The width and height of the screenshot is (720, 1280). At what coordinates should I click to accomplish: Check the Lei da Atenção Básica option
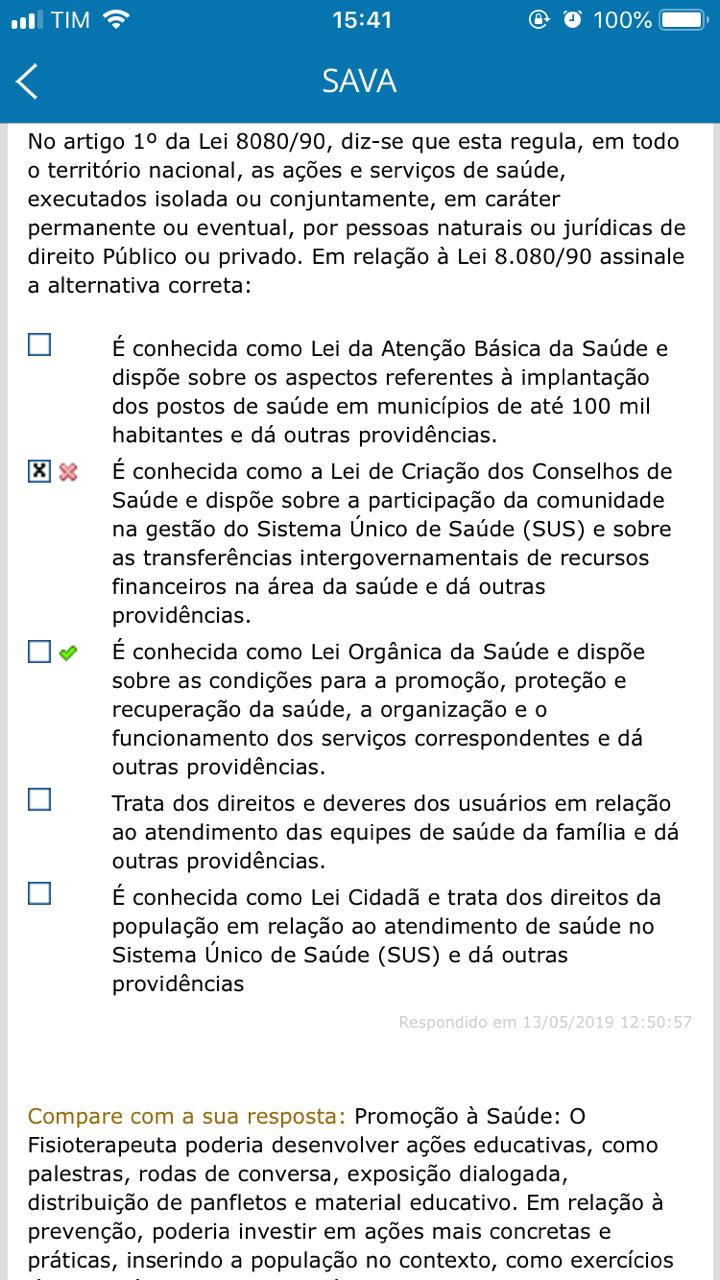pos(39,345)
